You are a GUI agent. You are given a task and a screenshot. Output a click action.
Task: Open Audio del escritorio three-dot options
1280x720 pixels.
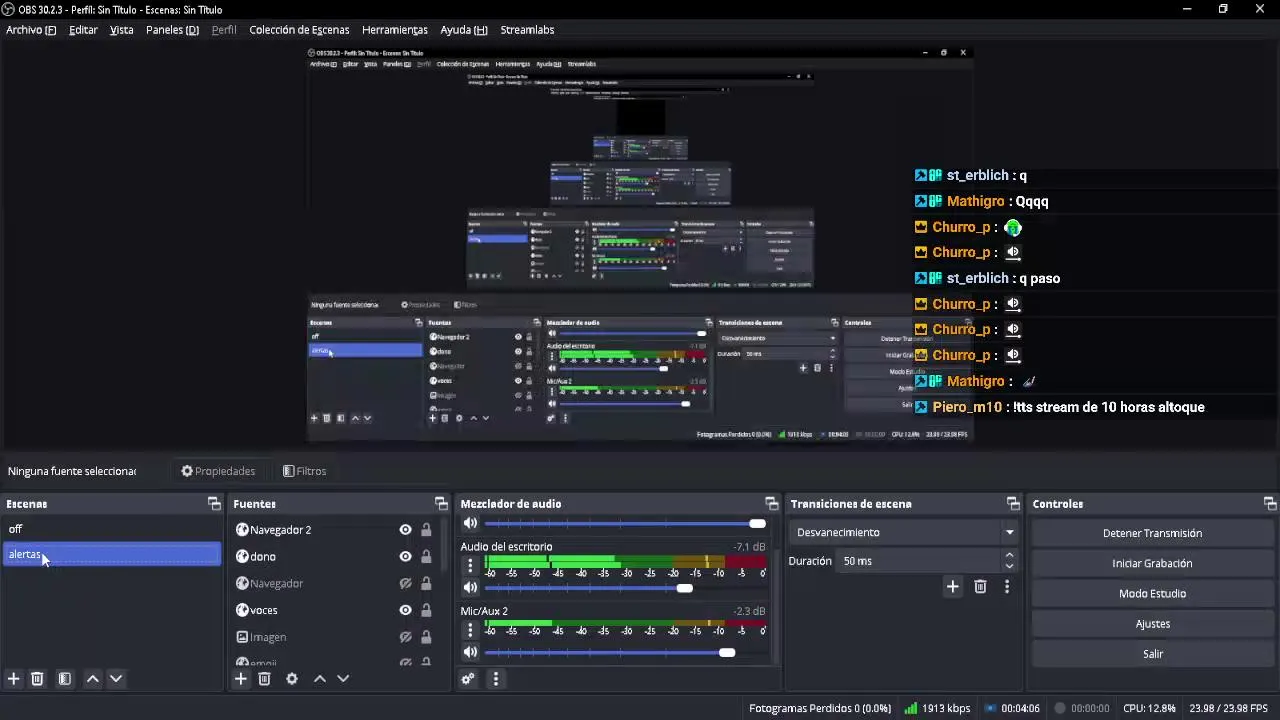[470, 565]
